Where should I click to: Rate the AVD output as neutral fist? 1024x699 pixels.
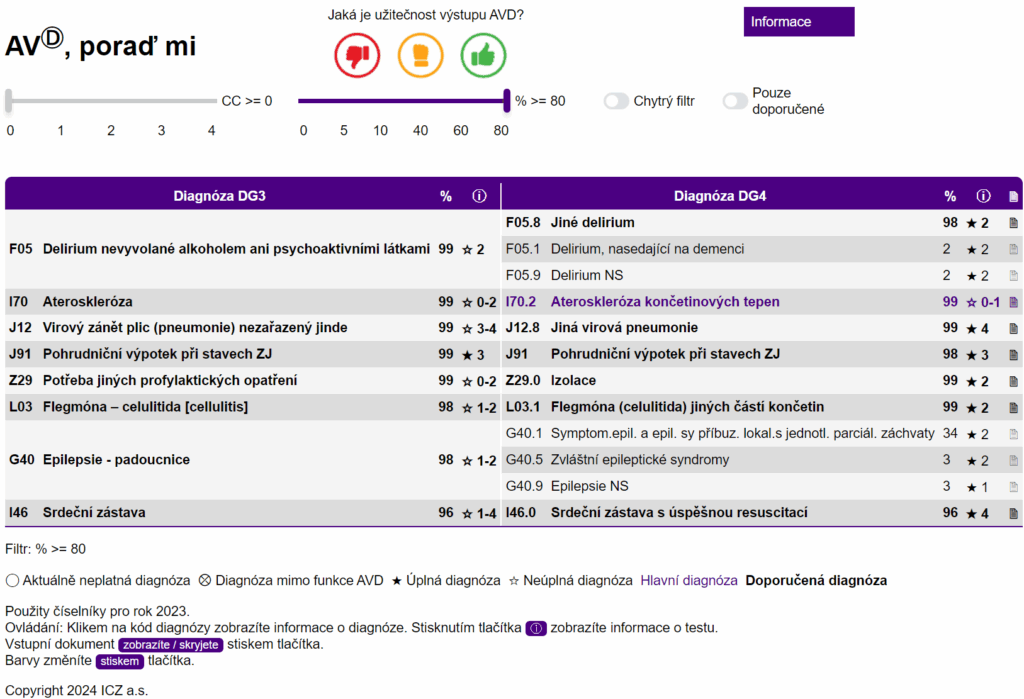coord(421,56)
